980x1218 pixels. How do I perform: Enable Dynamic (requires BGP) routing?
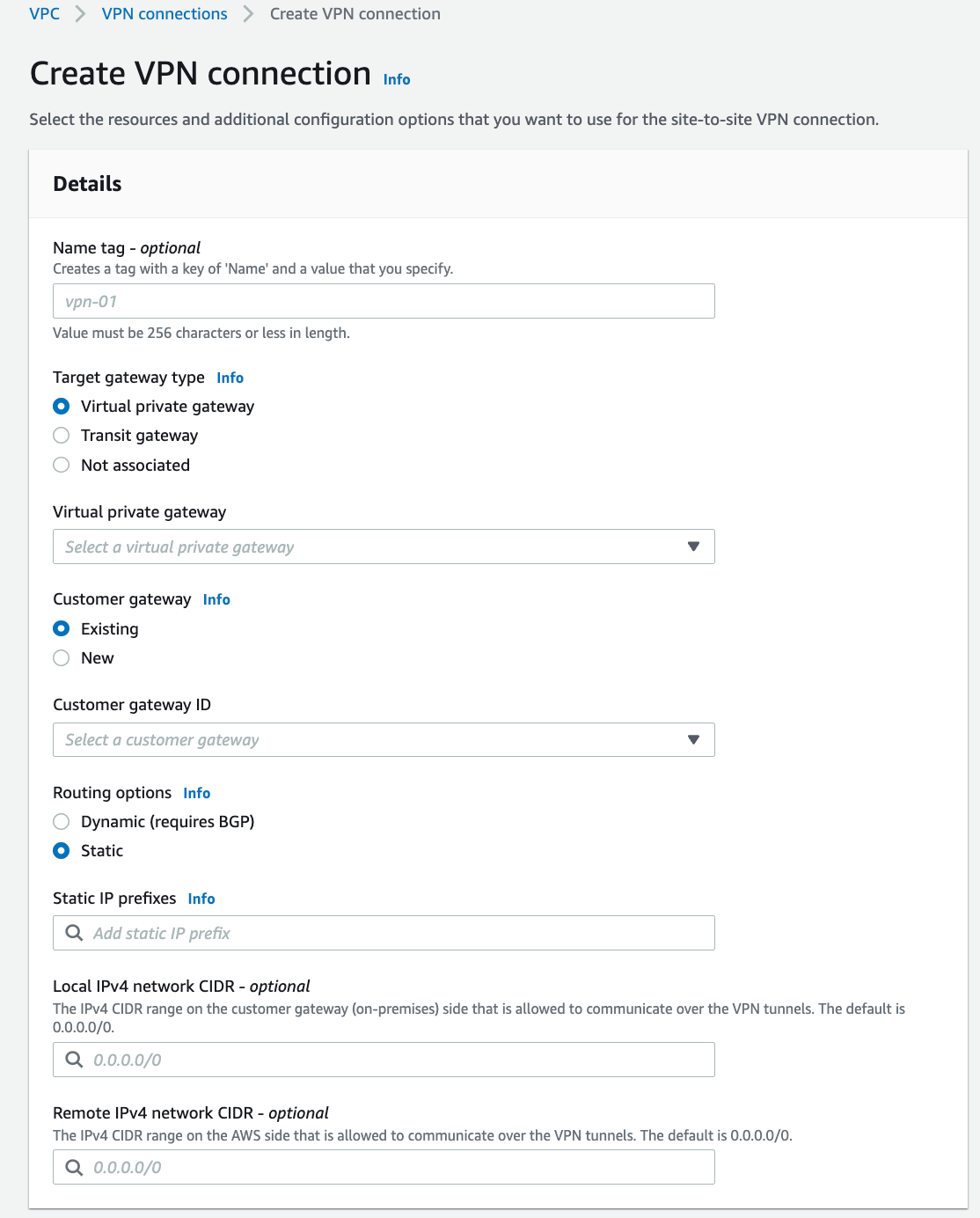[61, 821]
